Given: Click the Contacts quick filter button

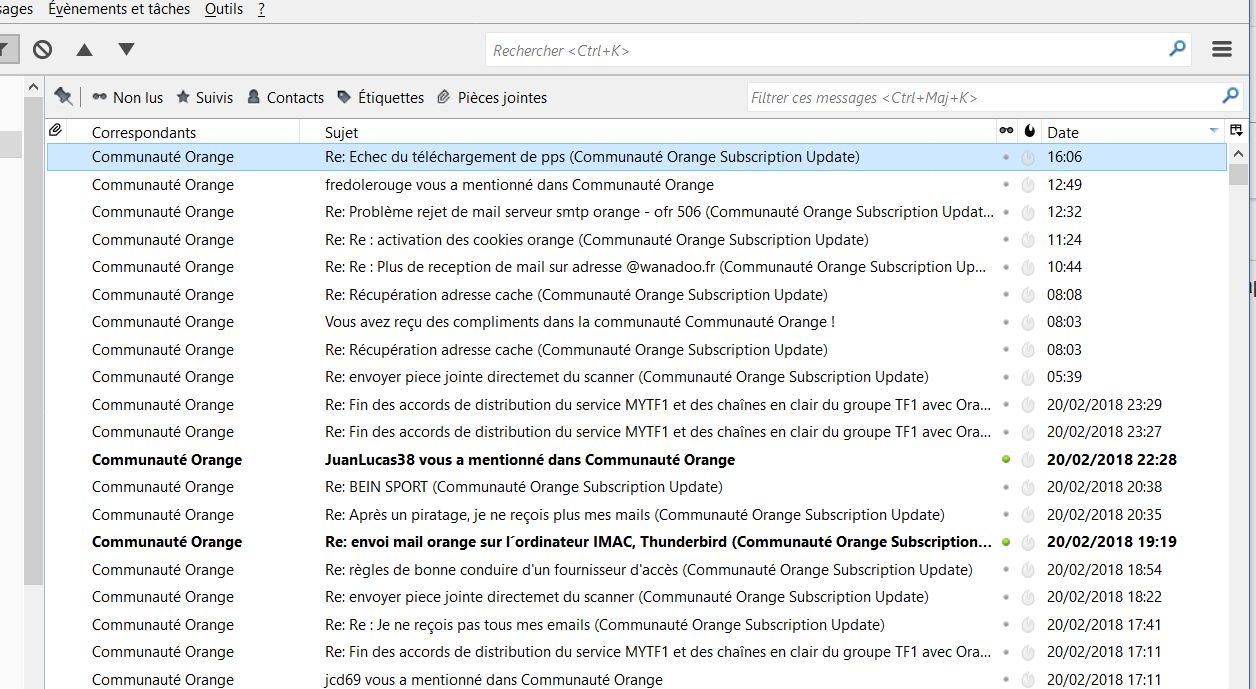Looking at the screenshot, I should [x=285, y=97].
